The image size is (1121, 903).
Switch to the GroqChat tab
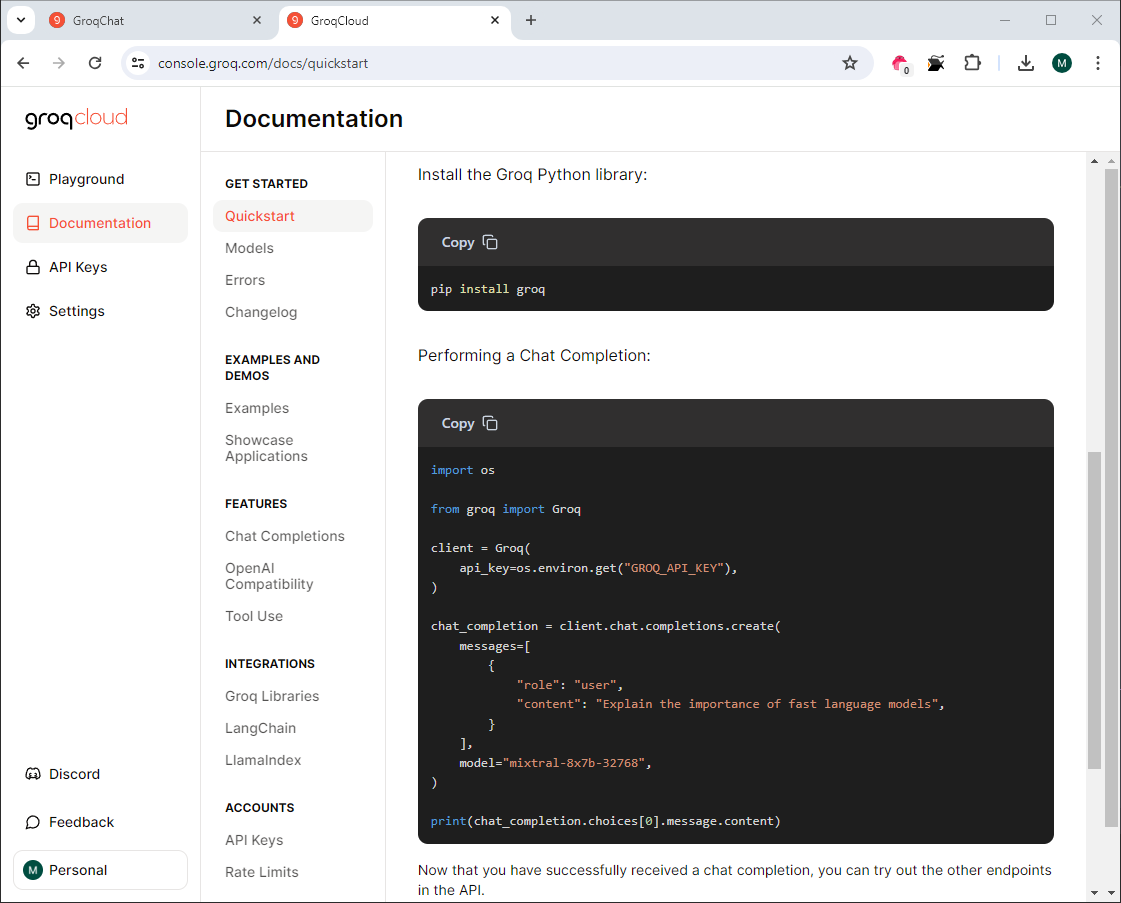156,20
